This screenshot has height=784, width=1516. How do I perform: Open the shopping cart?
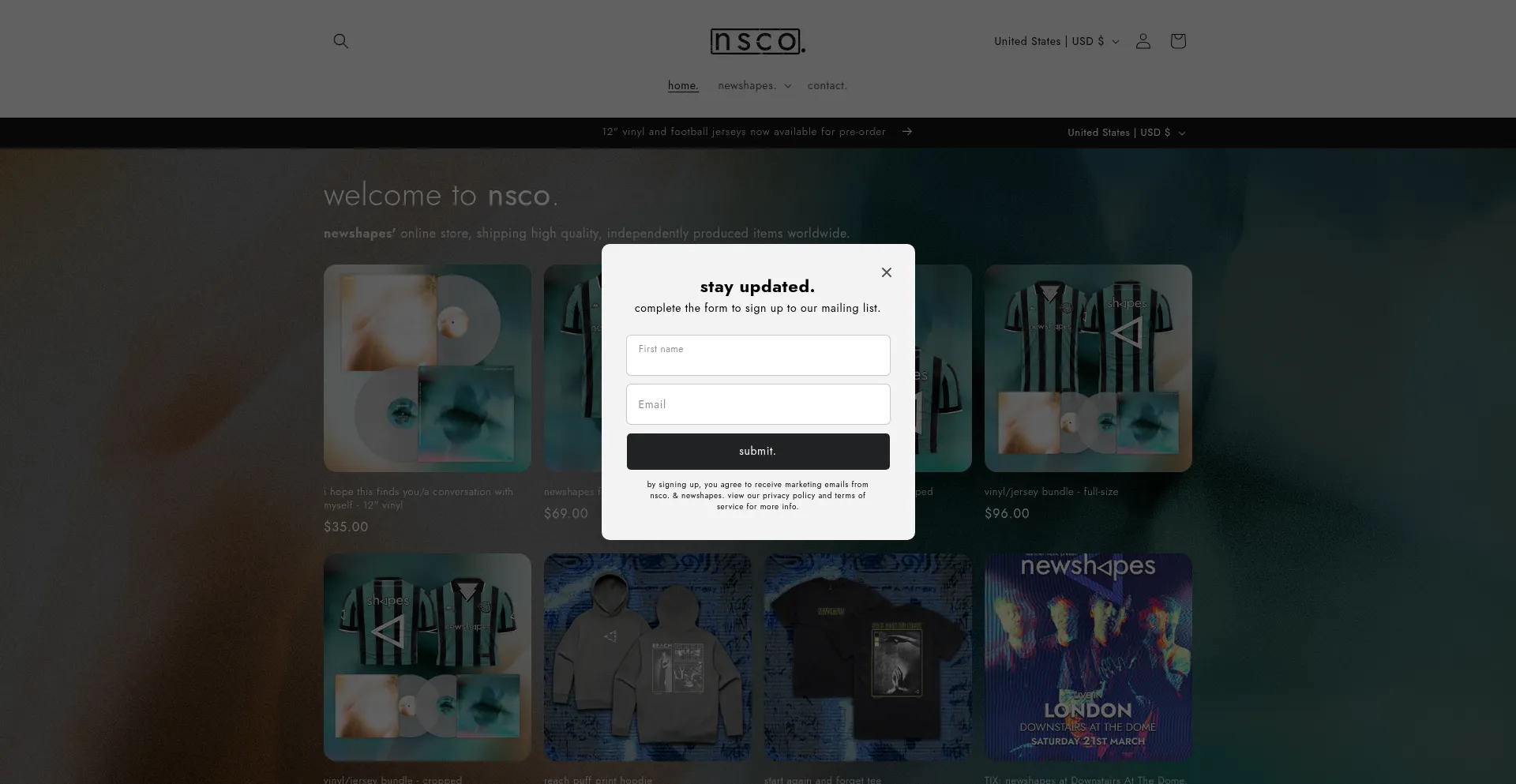[1177, 41]
